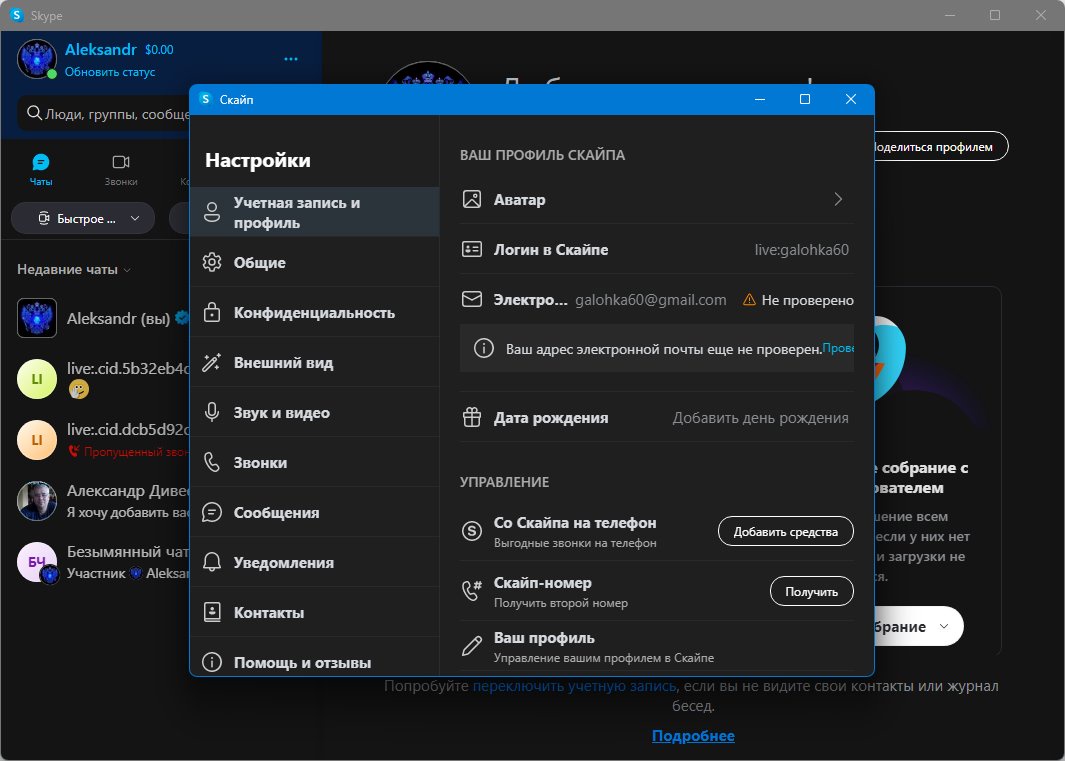Click the lock icon beside Конфиденциальность
1065x761 pixels.
tap(212, 313)
